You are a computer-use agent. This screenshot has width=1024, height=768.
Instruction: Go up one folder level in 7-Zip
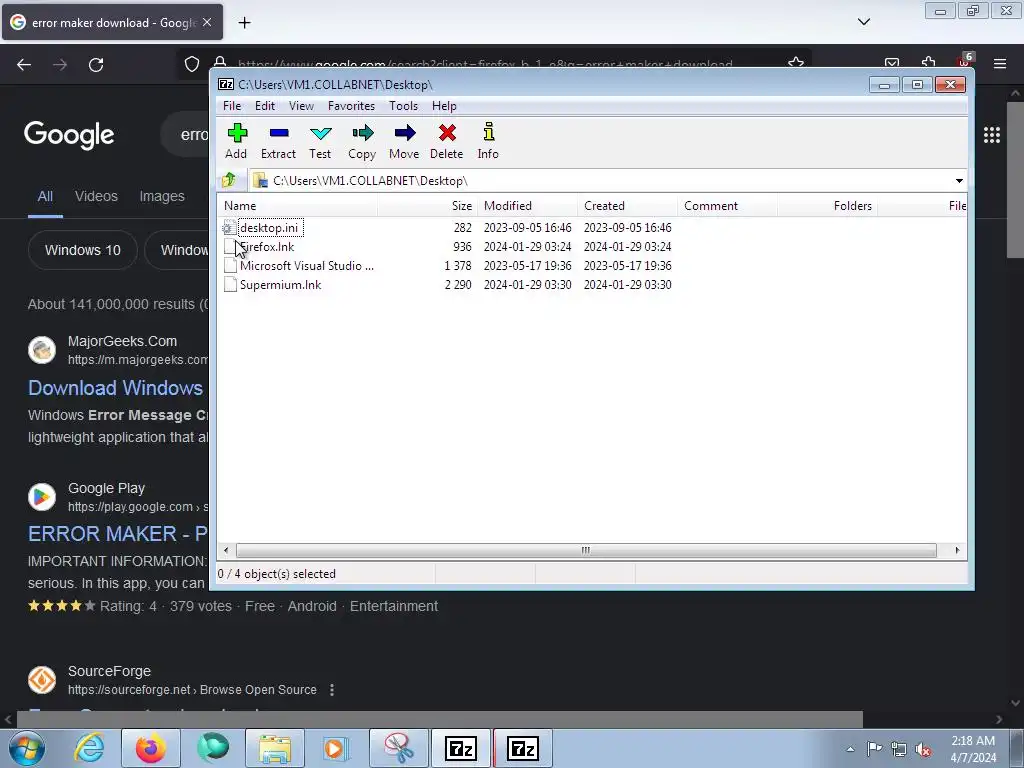point(229,180)
